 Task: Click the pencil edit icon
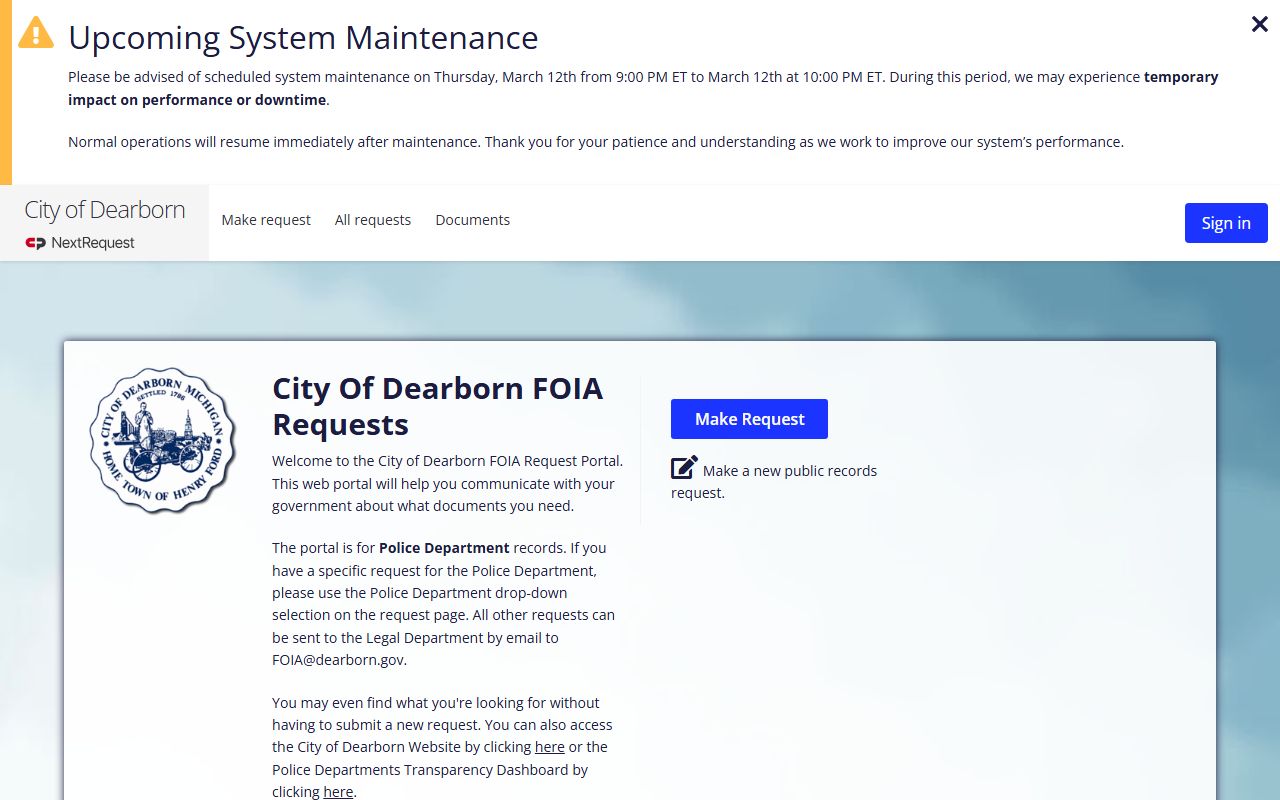pos(684,467)
